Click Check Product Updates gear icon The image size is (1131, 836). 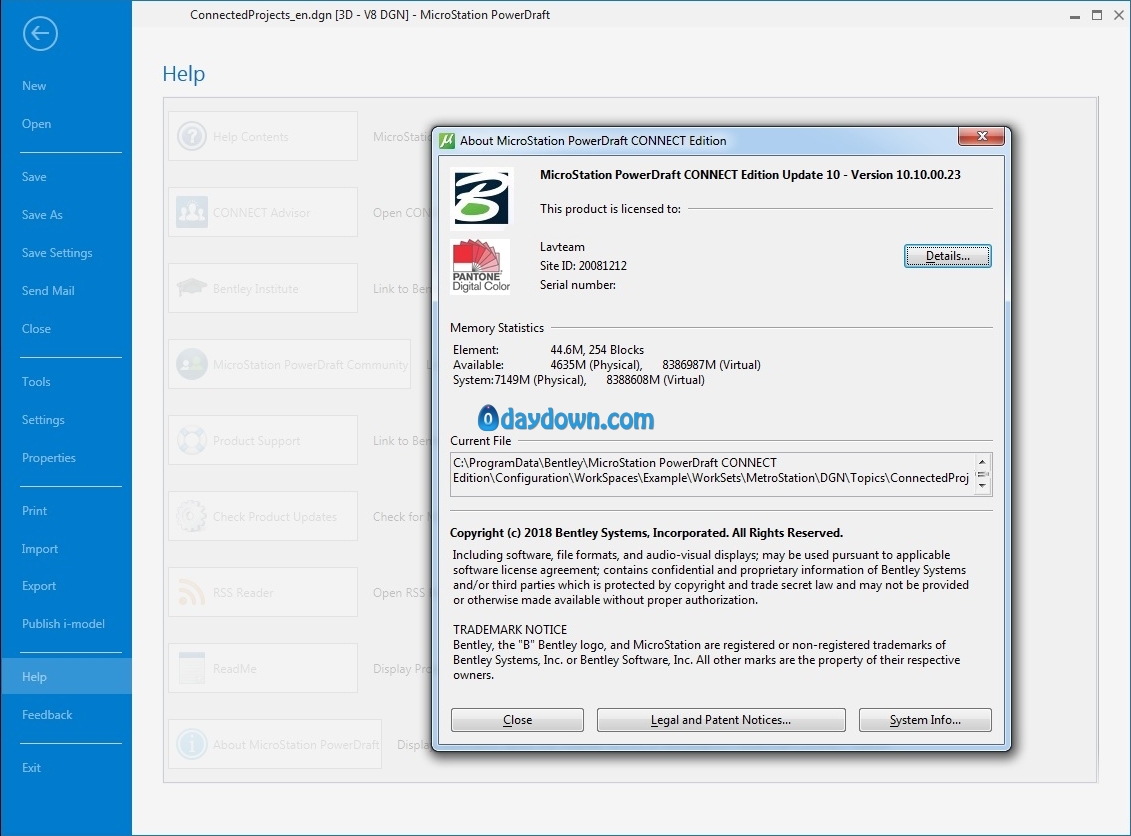coord(192,516)
